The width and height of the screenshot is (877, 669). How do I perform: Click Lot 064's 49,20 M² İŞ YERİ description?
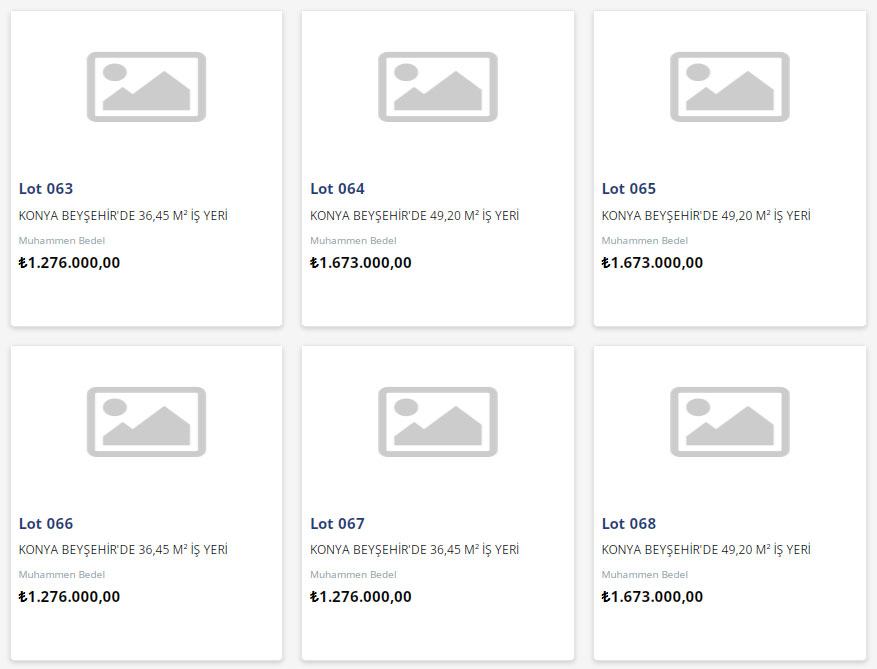414,216
